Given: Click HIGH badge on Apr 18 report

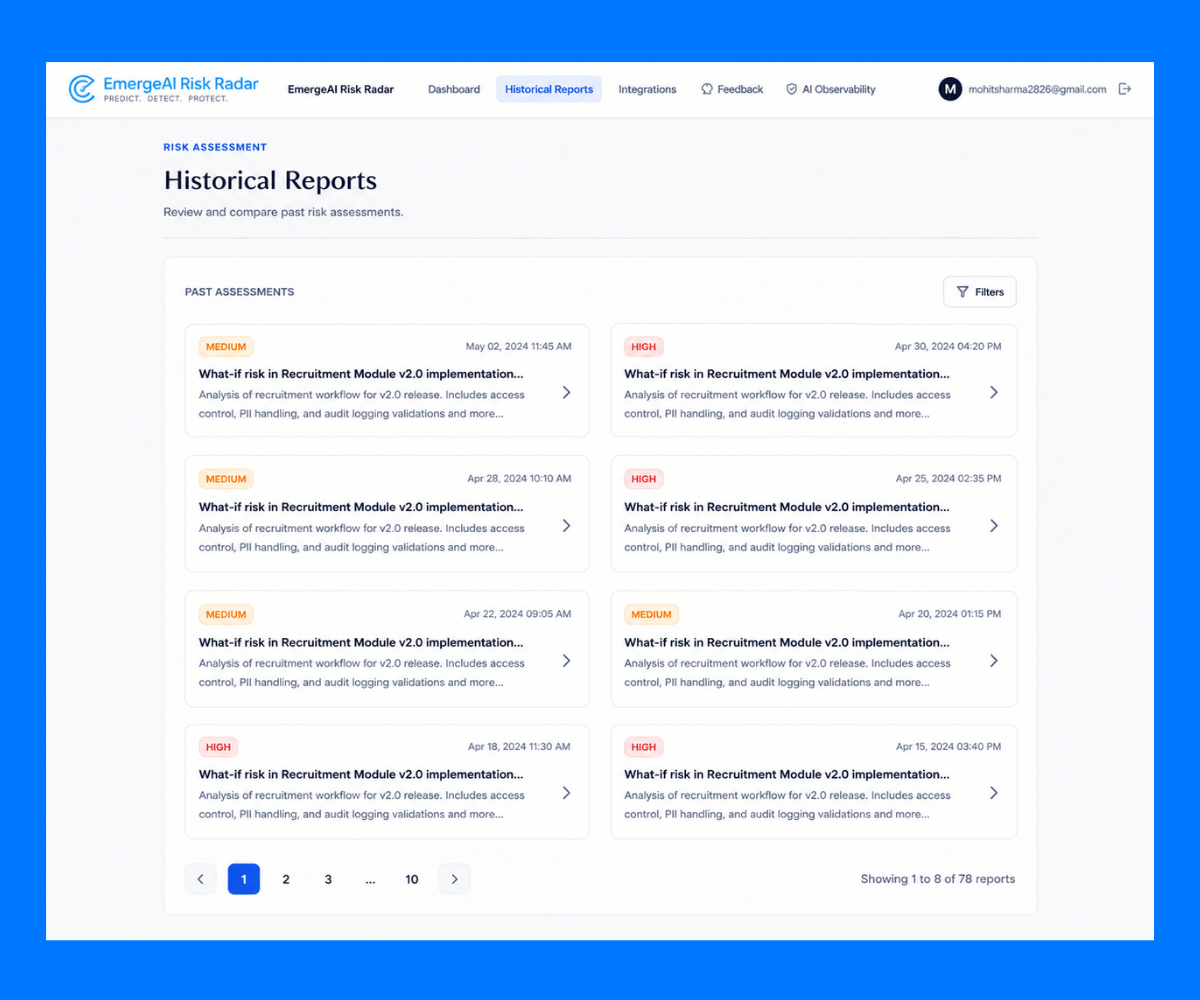Looking at the screenshot, I should (x=218, y=747).
